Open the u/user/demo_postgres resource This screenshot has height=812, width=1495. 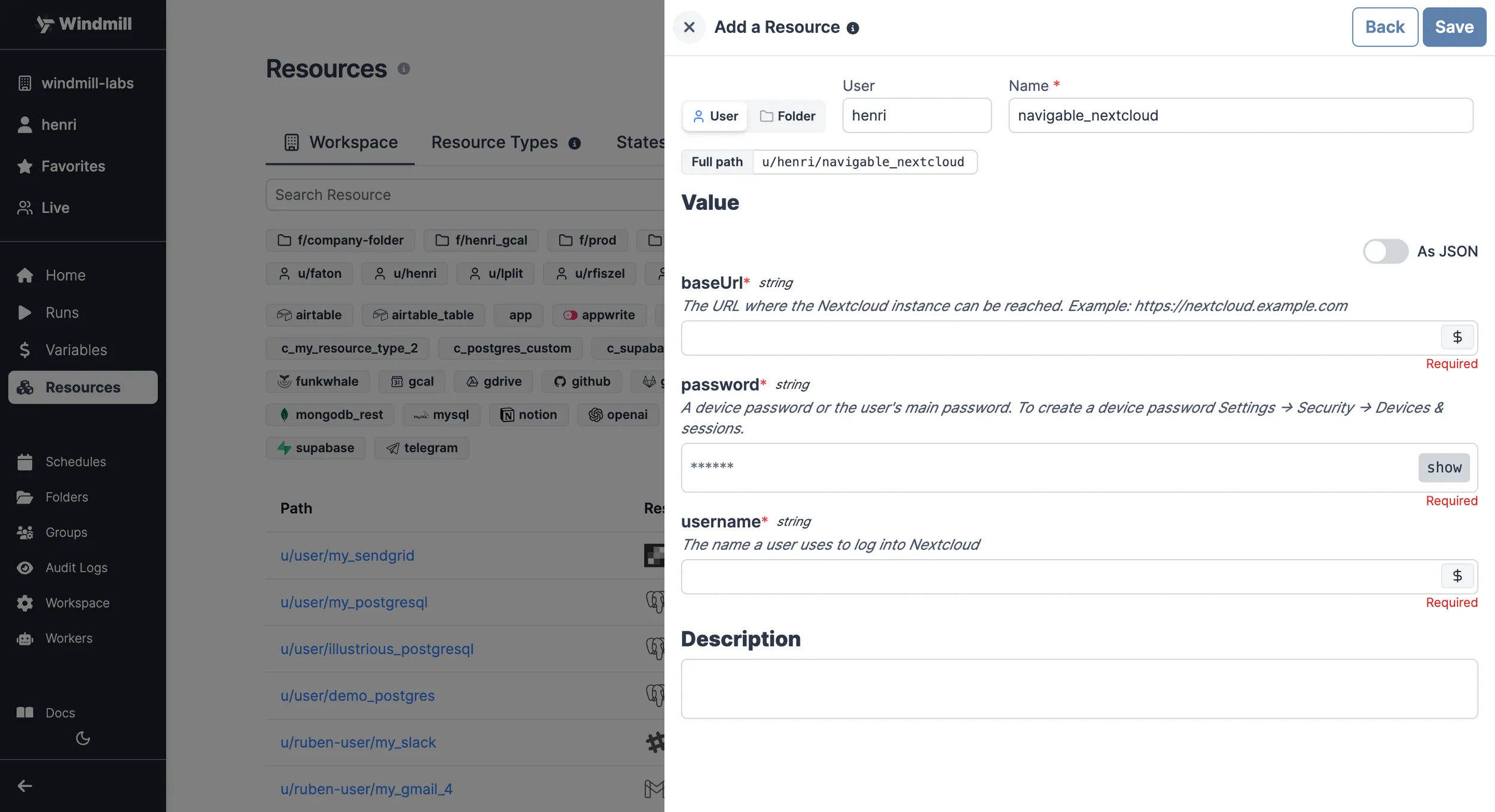(357, 695)
